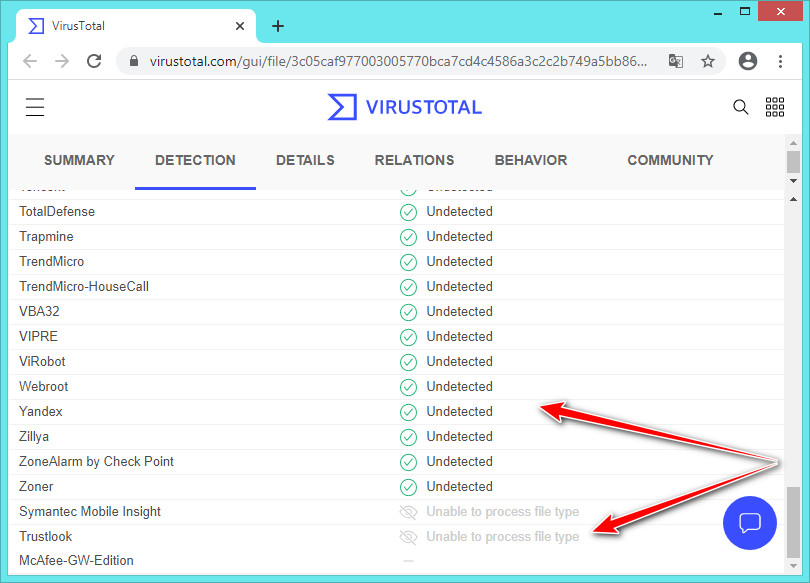Click crossed-eye icon for Symantec Mobile Insight
810x583 pixels.
(x=408, y=512)
